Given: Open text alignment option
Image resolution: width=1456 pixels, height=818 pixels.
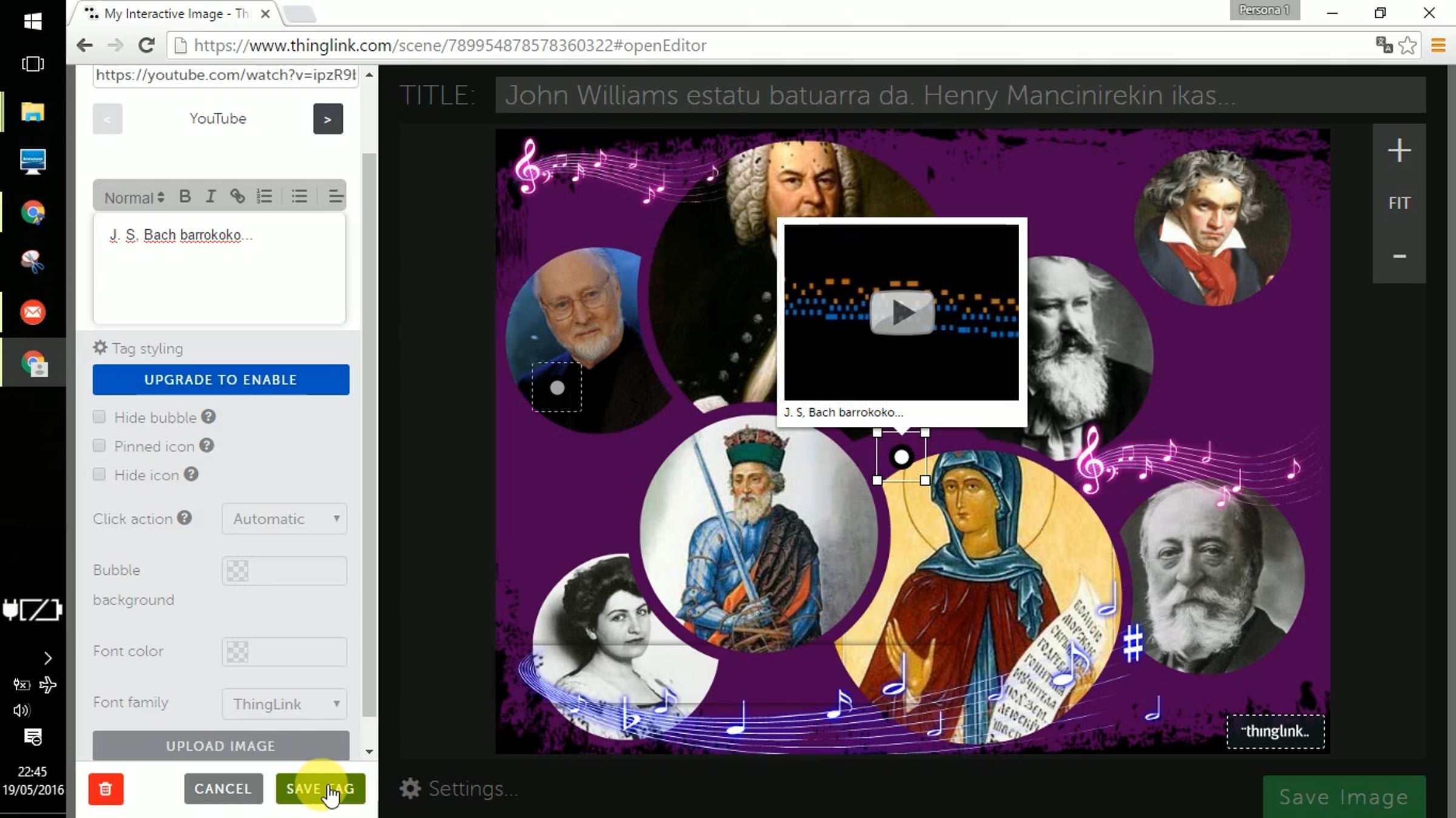Looking at the screenshot, I should click(335, 196).
